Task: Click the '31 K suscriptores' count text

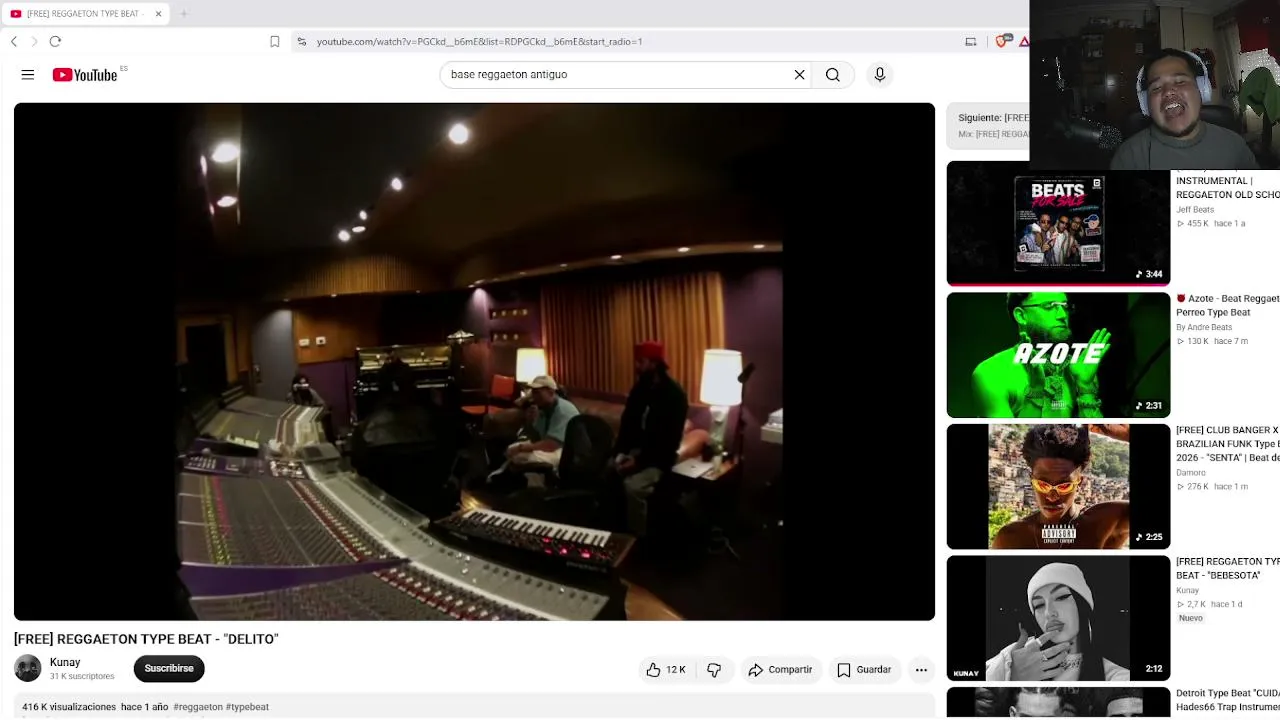Action: (82, 677)
